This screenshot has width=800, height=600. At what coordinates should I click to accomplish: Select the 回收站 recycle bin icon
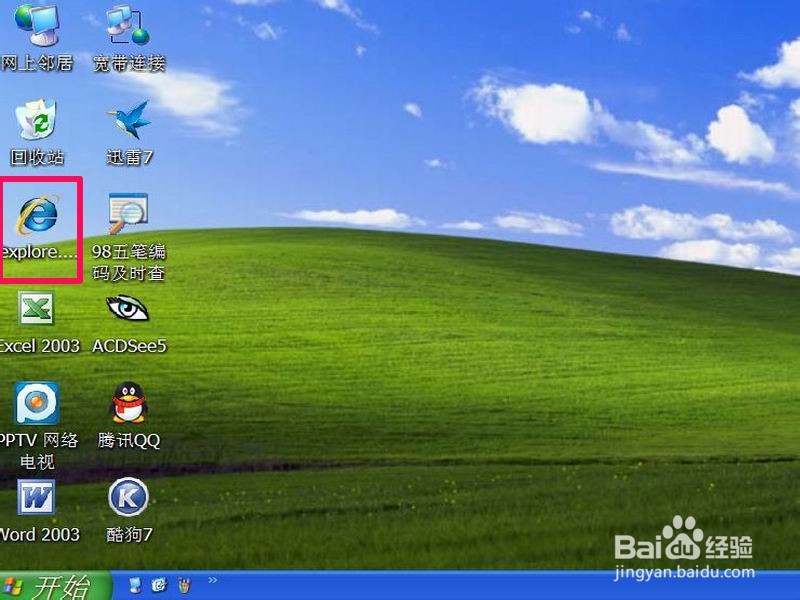point(36,119)
